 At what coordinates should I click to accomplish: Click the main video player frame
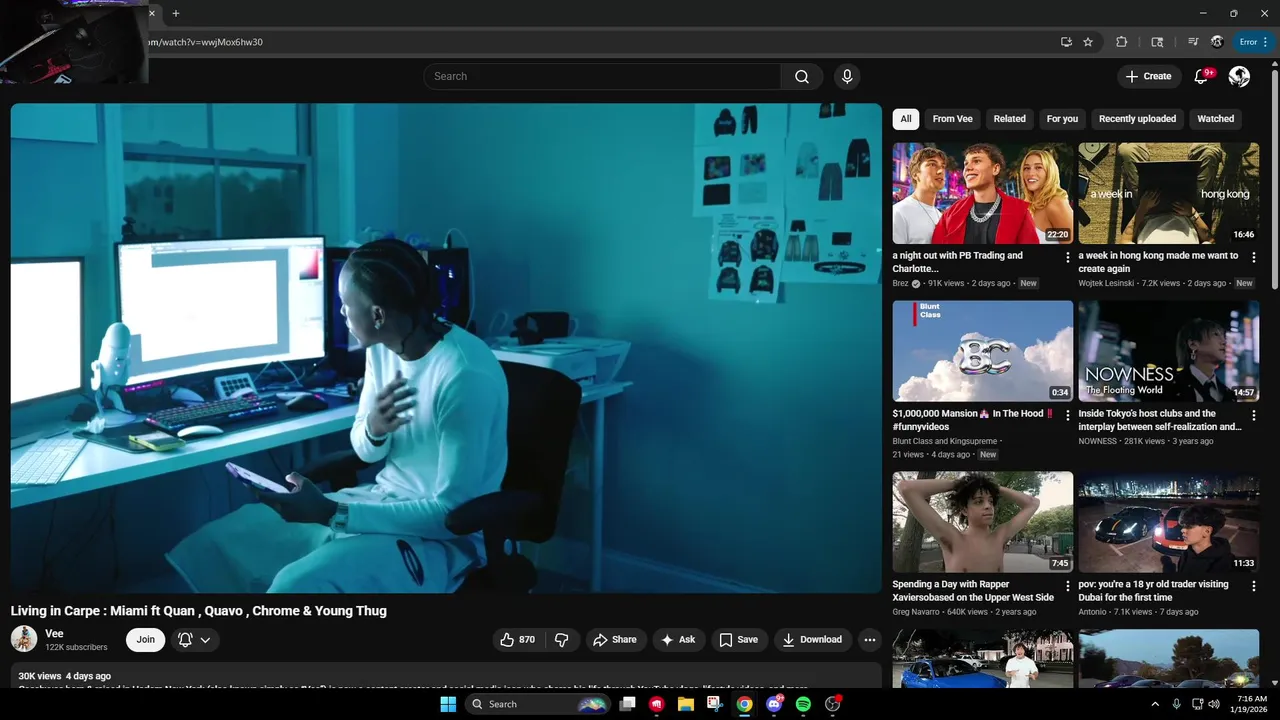pos(446,348)
